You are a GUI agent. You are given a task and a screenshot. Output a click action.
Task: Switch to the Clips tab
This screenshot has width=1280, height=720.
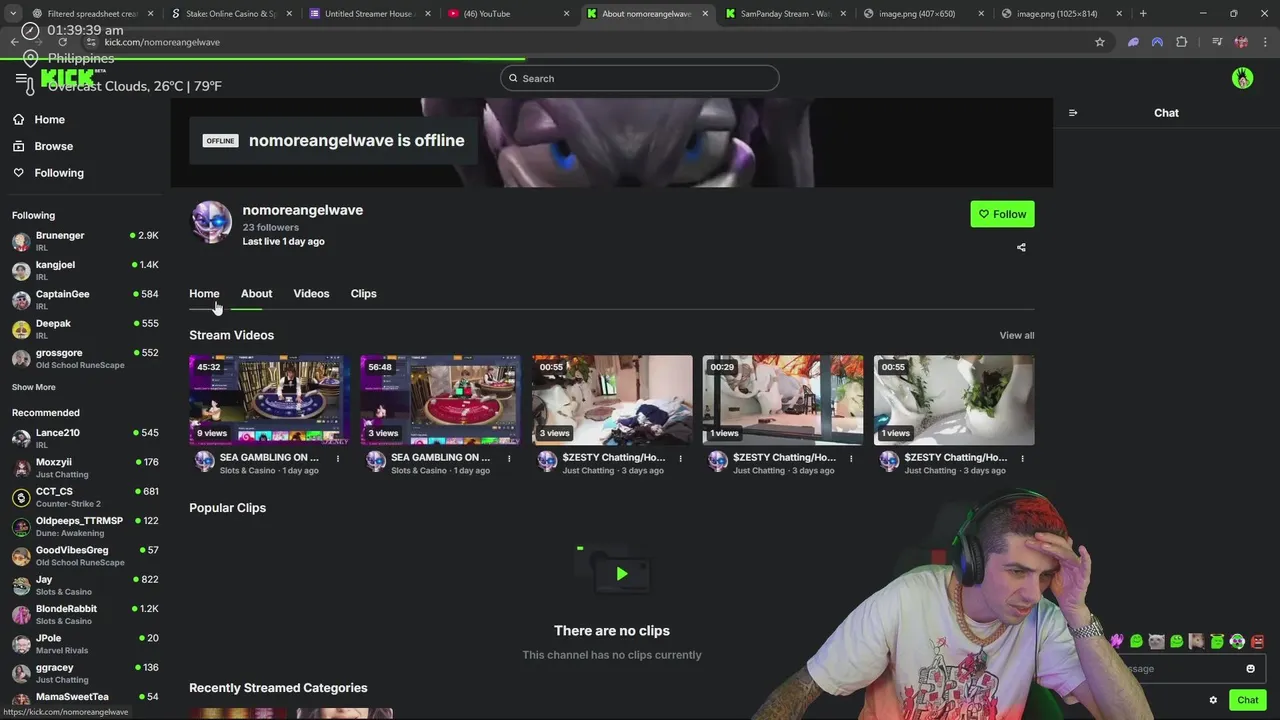[363, 294]
